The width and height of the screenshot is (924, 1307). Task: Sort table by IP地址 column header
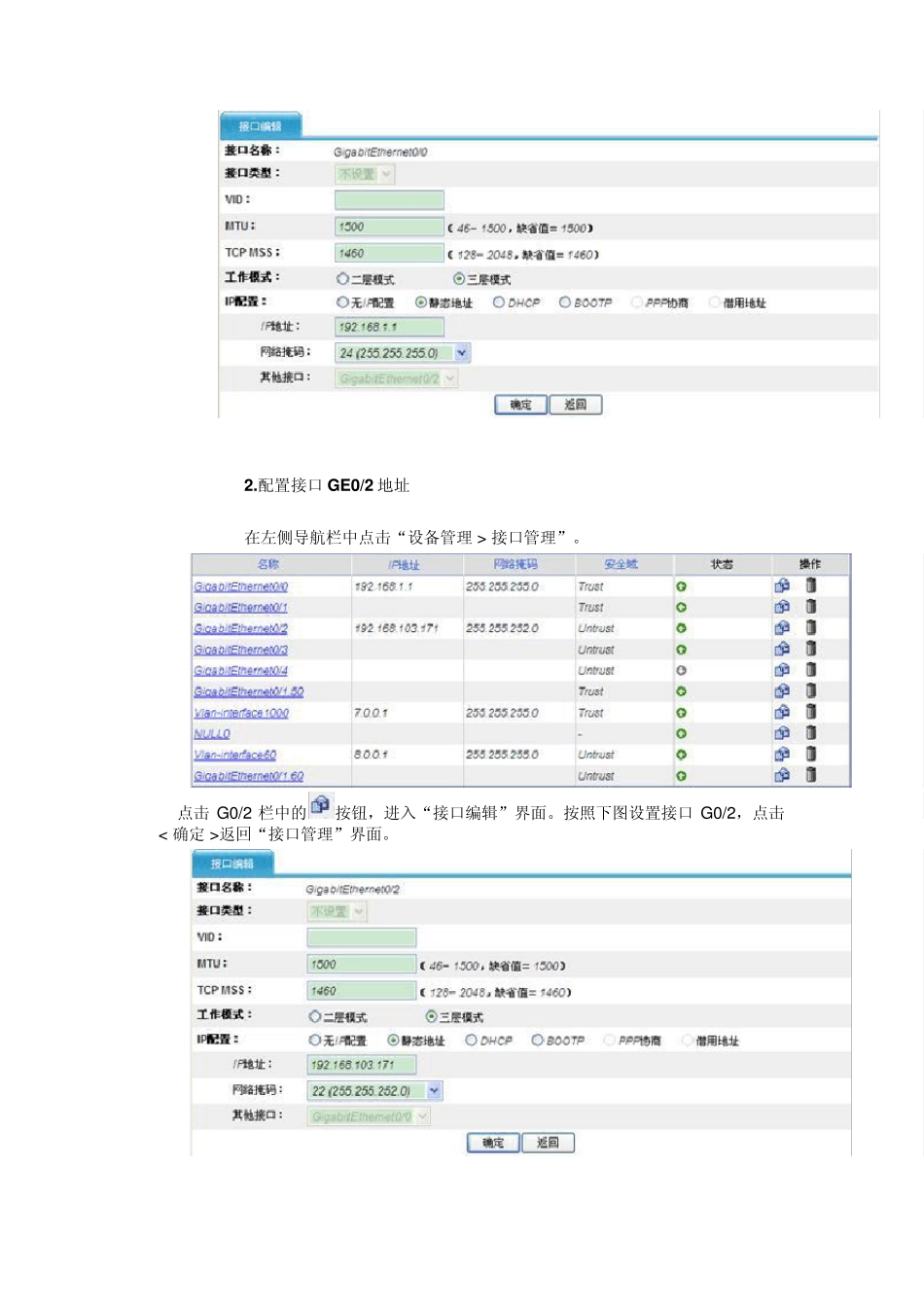tap(405, 564)
